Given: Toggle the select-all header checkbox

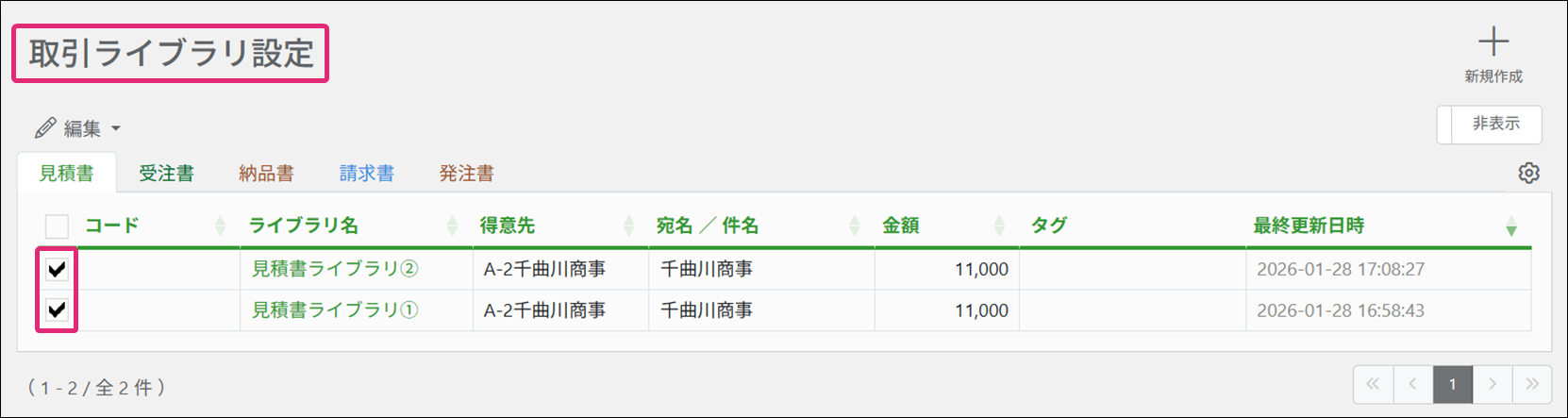Looking at the screenshot, I should point(58,226).
